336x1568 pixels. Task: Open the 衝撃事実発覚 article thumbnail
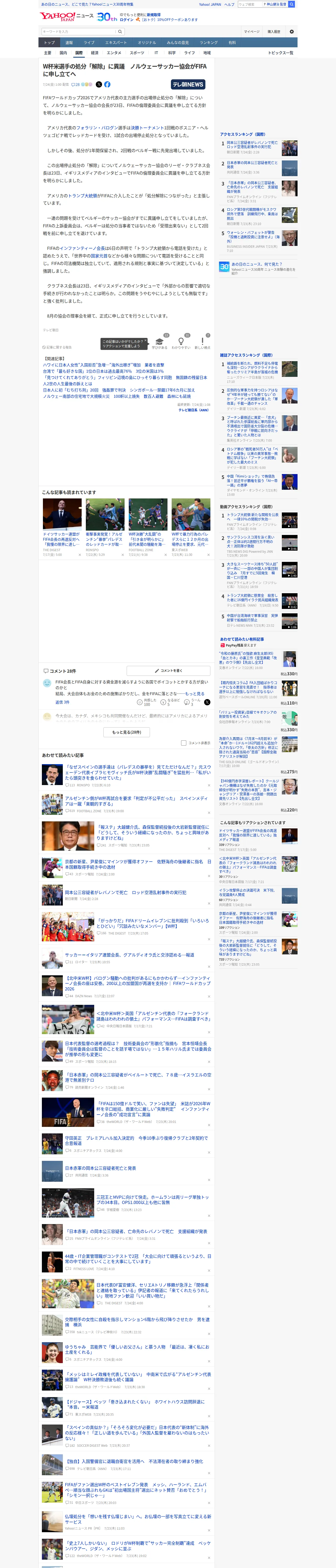(105, 514)
